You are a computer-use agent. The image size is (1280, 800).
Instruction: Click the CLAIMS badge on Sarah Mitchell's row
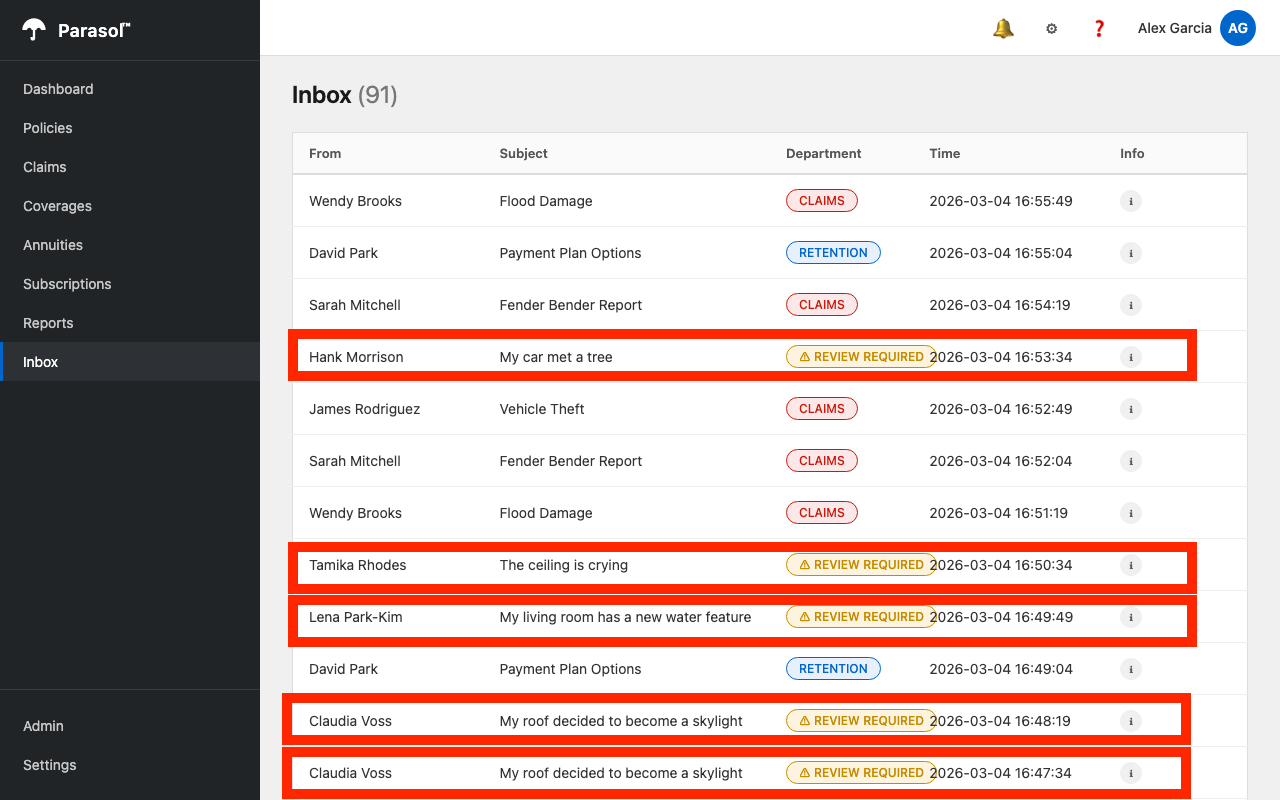pos(822,304)
